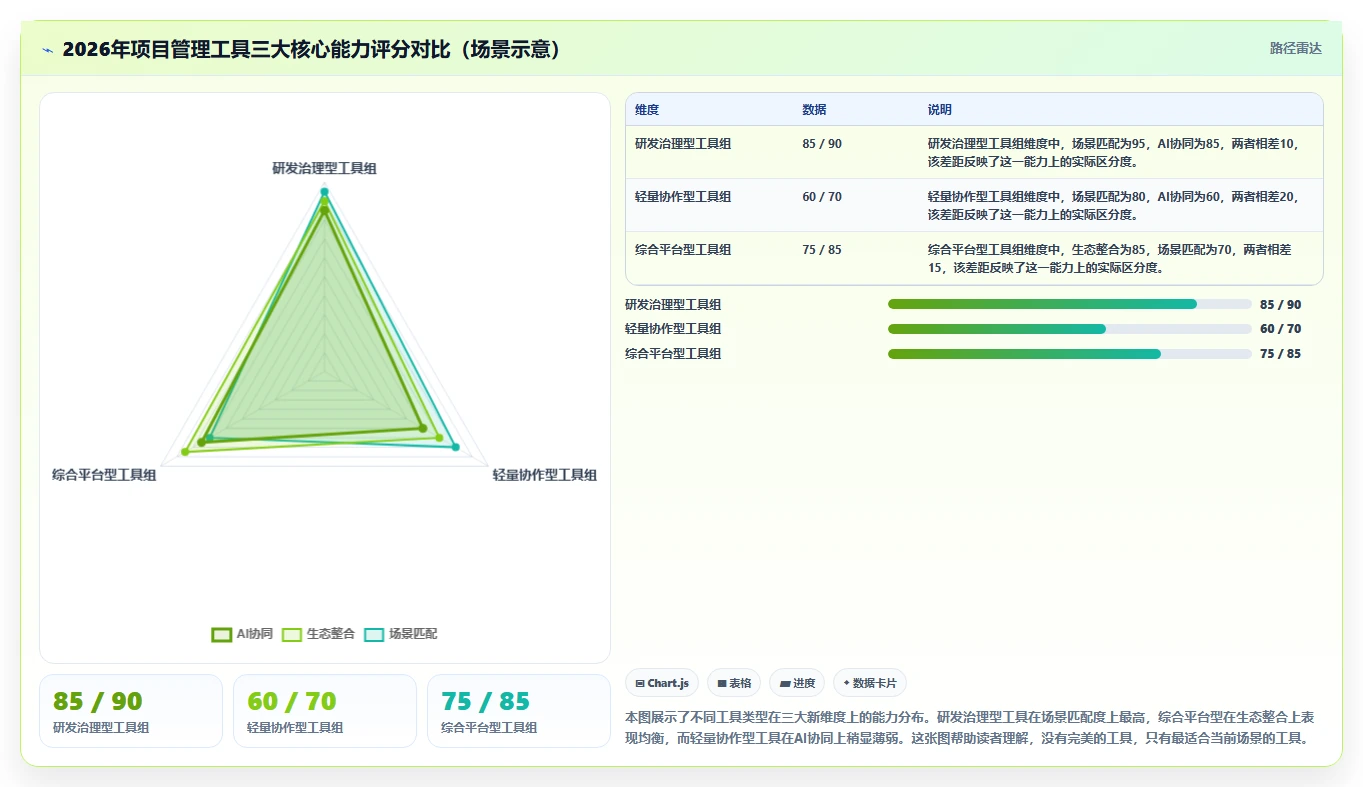Click the 路径雷达 label in header
Viewport: 1363px width, 787px height.
[1296, 48]
